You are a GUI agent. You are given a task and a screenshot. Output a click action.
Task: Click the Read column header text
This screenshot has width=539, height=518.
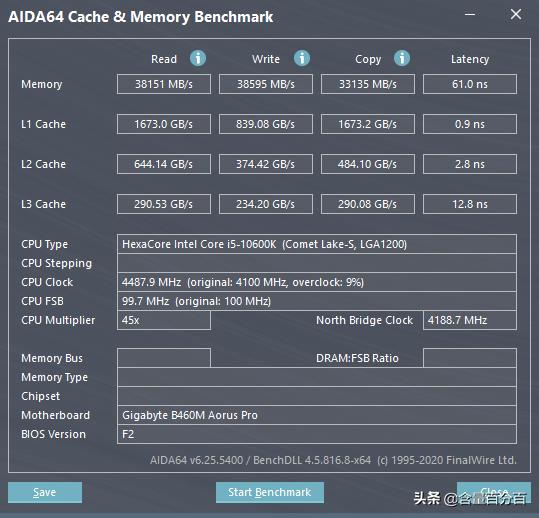point(164,59)
